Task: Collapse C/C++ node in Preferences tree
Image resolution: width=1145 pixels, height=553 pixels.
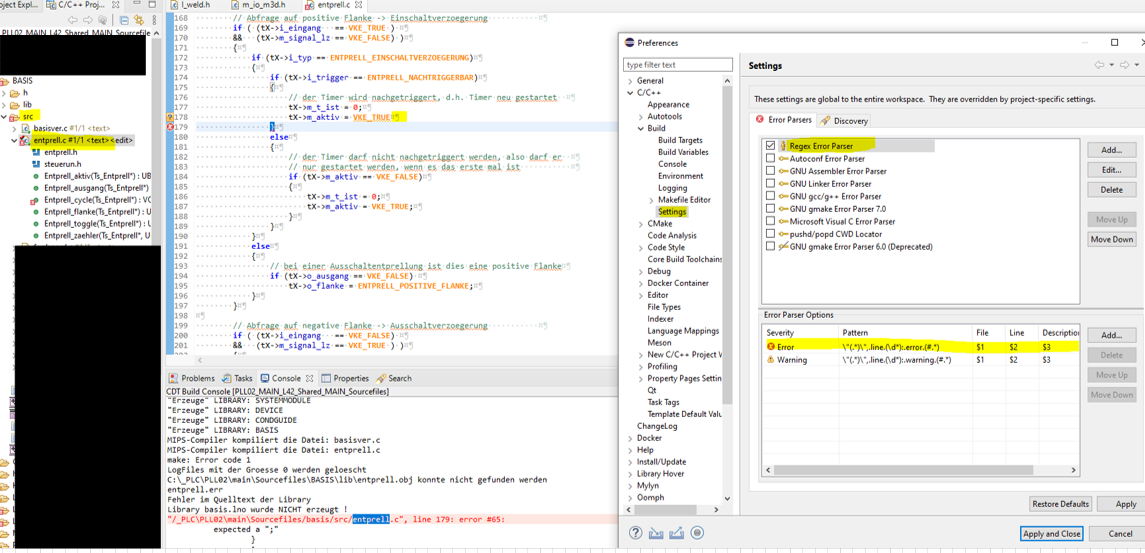Action: tap(629, 93)
